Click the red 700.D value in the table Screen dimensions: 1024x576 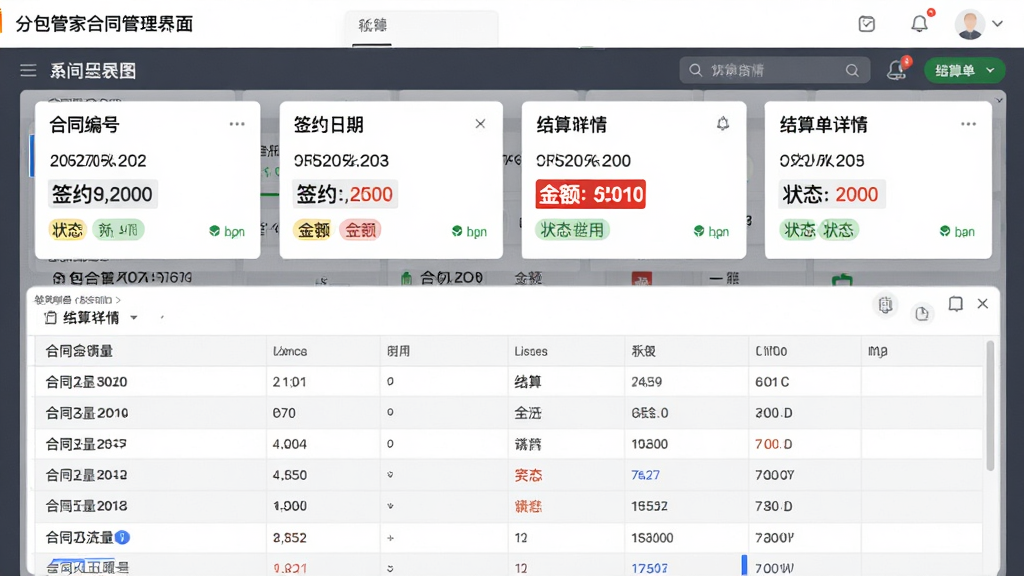(x=774, y=444)
